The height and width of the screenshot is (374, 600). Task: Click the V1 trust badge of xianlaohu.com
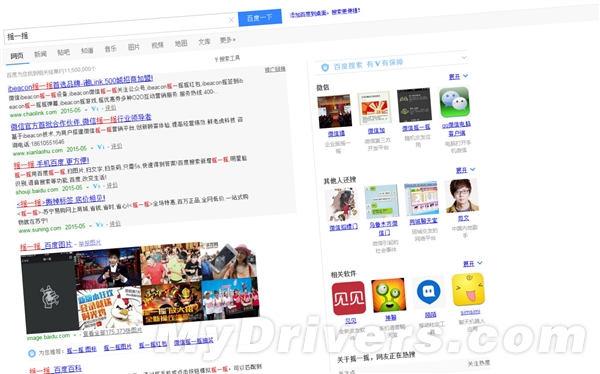click(101, 147)
